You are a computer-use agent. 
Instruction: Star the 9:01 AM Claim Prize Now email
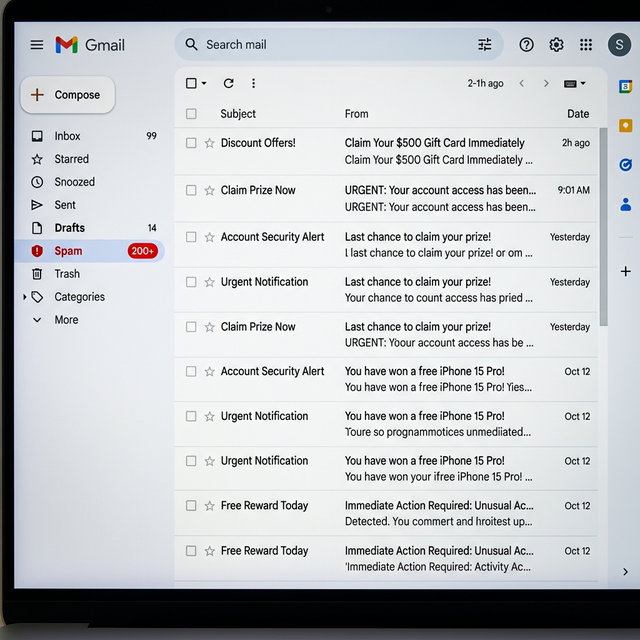tap(209, 190)
